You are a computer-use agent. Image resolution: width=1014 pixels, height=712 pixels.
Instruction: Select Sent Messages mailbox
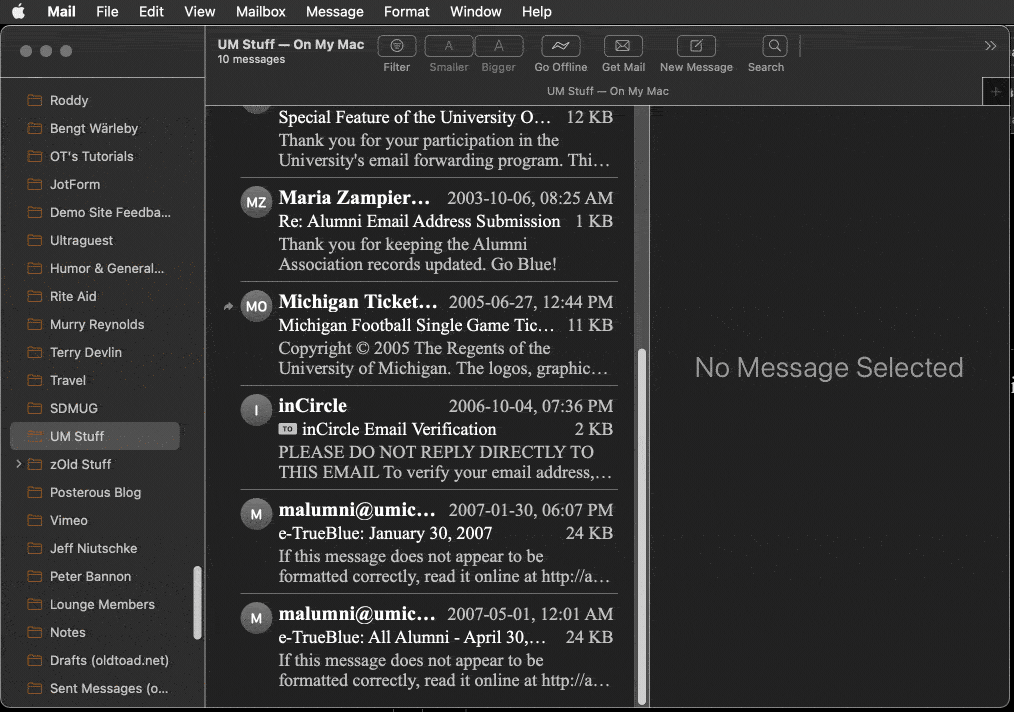tap(95, 688)
